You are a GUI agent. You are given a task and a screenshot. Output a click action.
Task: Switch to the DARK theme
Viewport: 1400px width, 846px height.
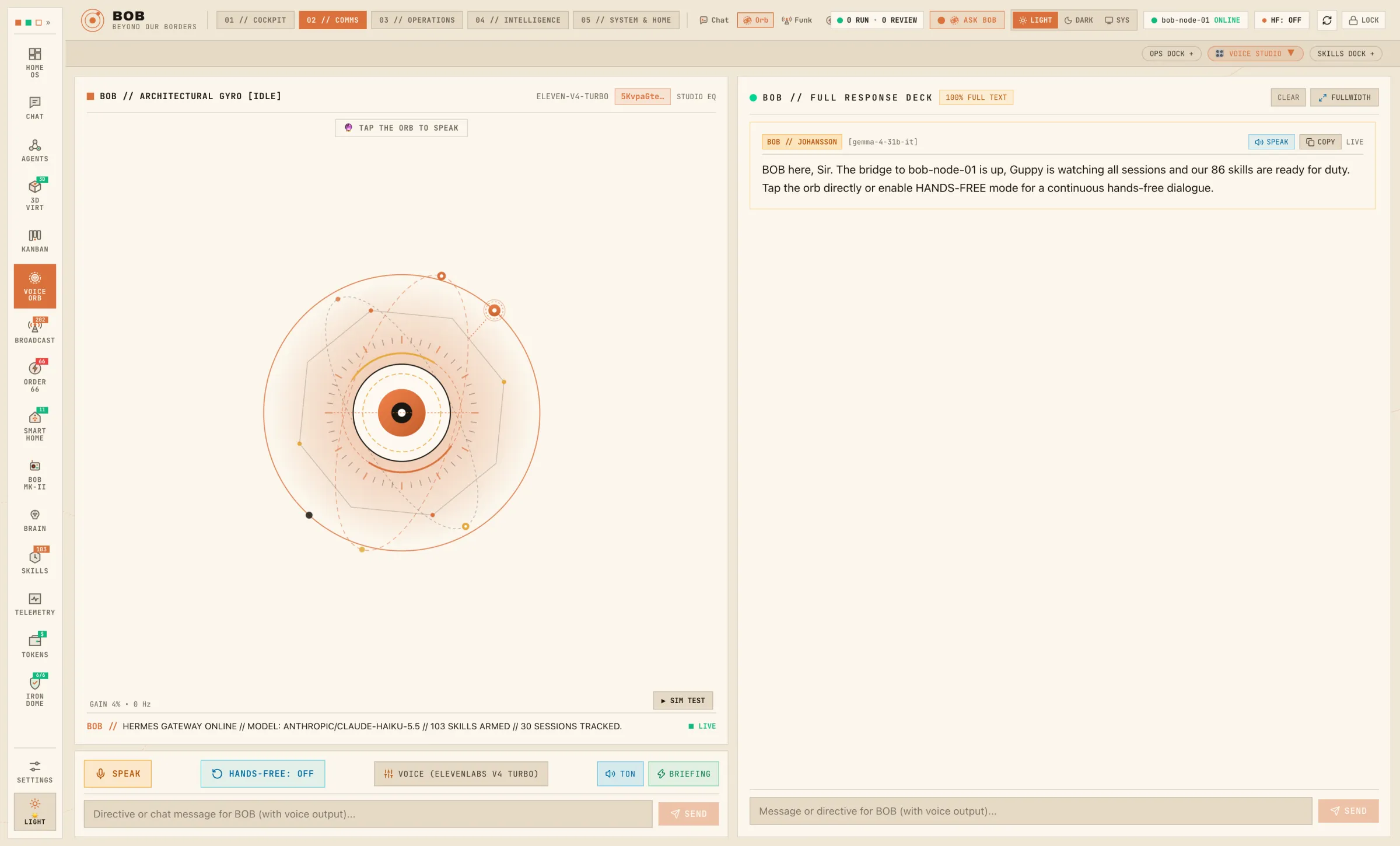1079,20
